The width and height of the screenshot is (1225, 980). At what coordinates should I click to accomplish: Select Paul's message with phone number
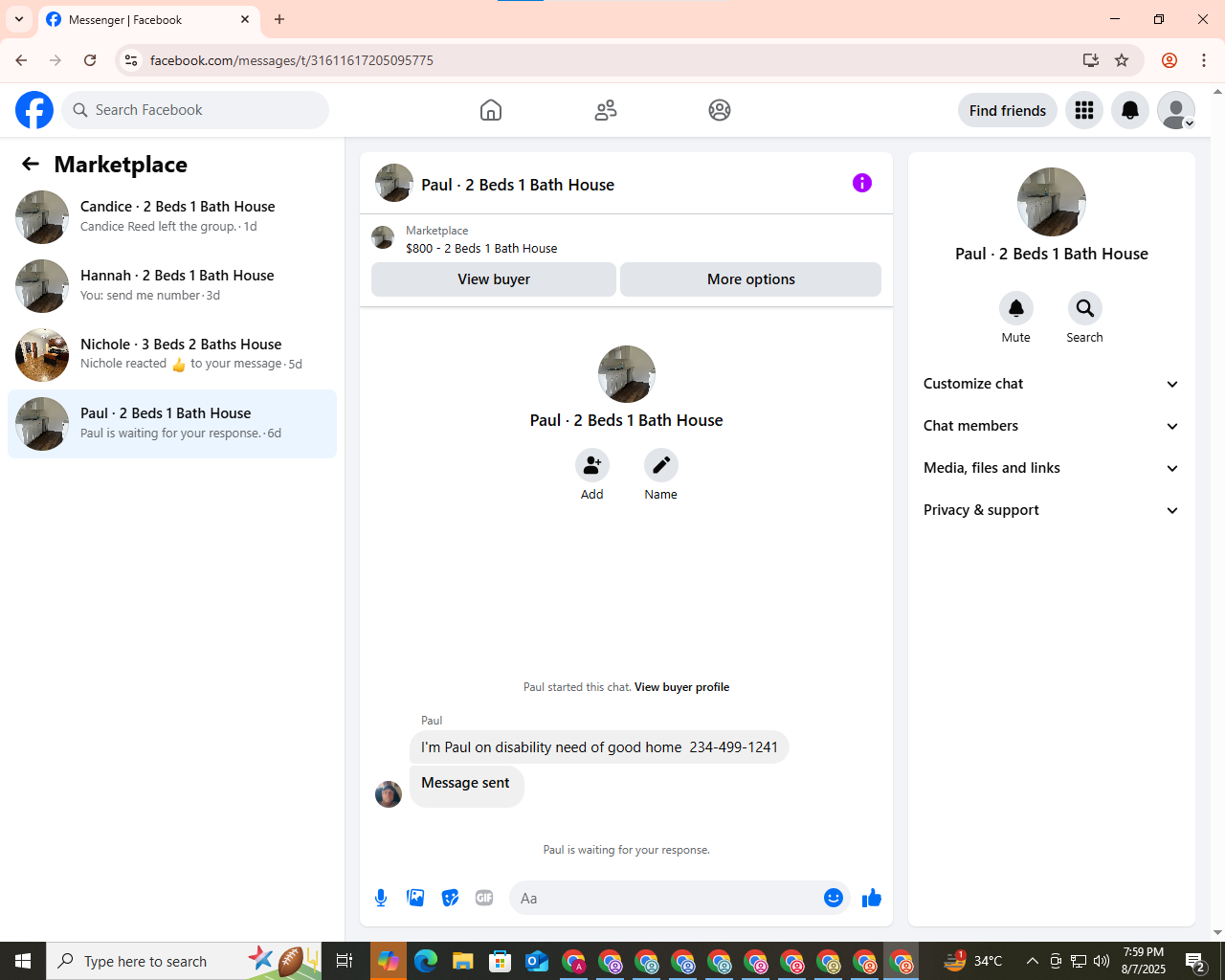pyautogui.click(x=599, y=747)
